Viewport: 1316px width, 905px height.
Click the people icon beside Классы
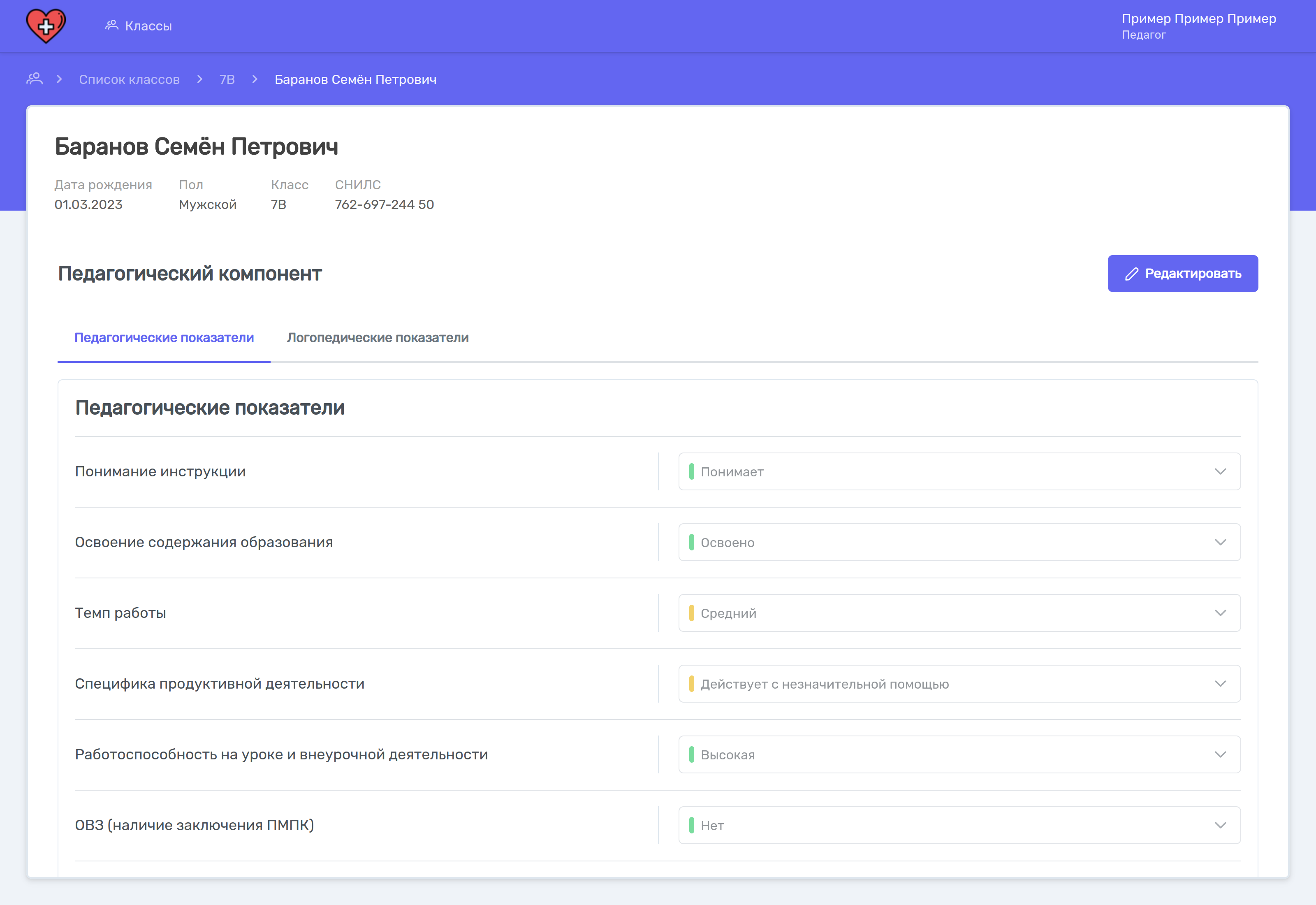click(x=111, y=26)
